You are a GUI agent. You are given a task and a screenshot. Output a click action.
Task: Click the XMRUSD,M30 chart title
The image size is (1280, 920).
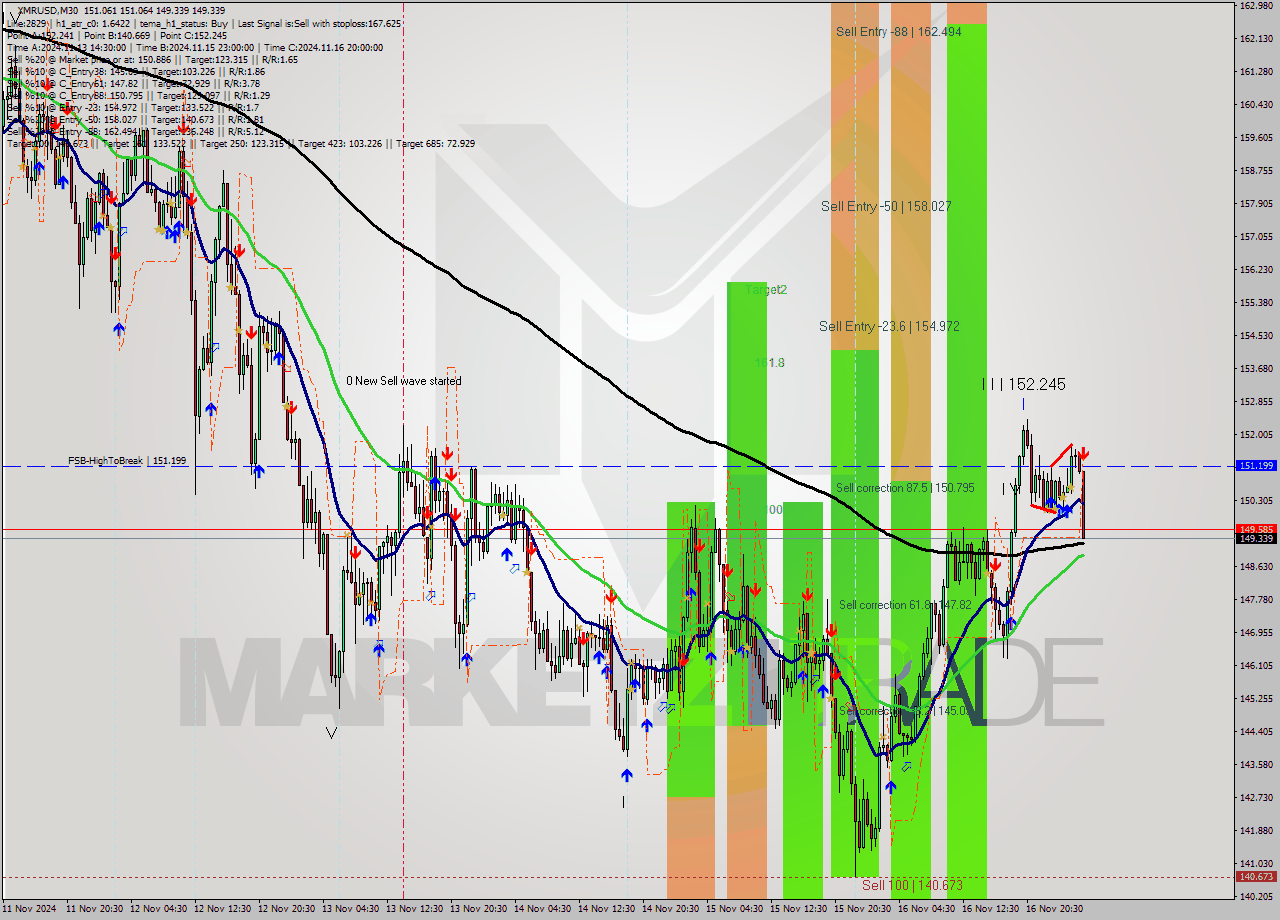[x=47, y=10]
